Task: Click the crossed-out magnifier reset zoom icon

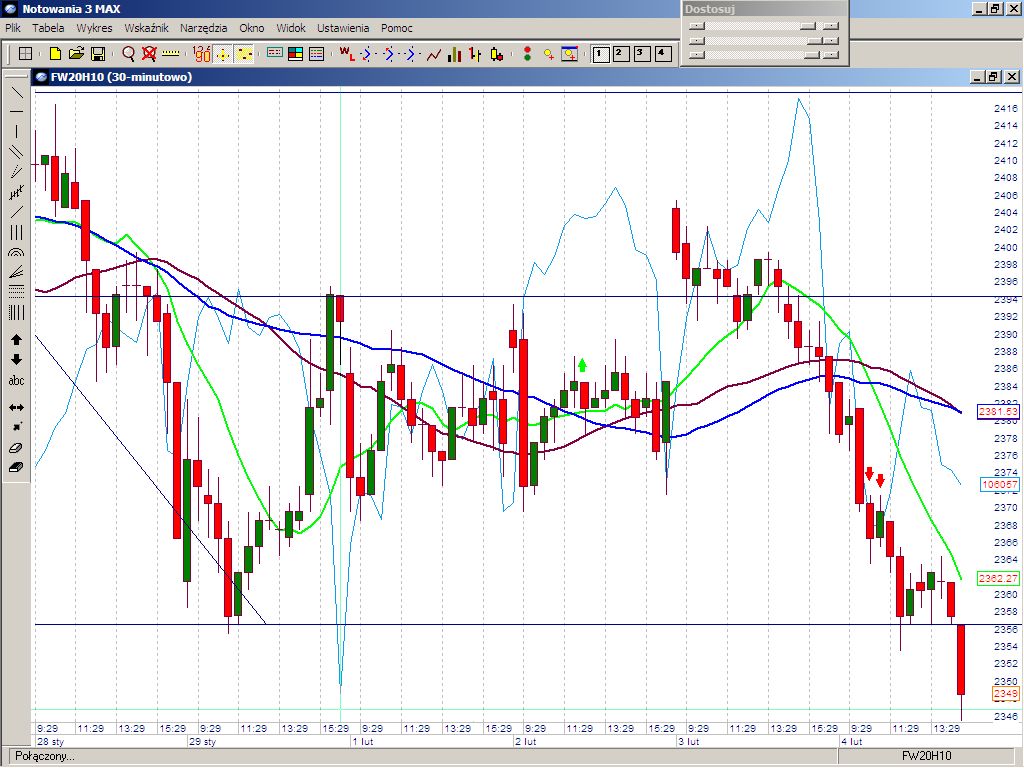Action: tap(149, 54)
